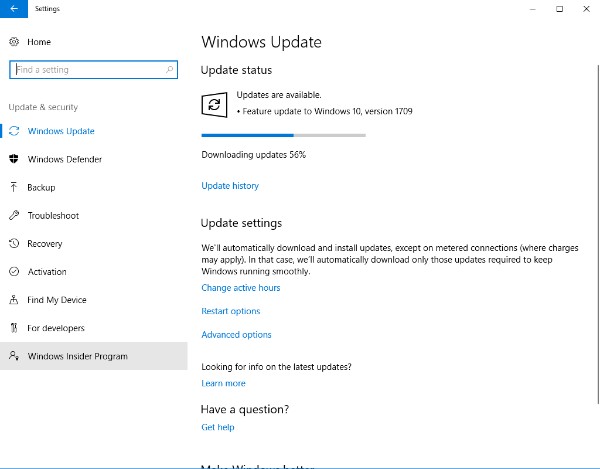This screenshot has height=469, width=600.
Task: Click the 'Update settings' heading
Action: (x=241, y=223)
